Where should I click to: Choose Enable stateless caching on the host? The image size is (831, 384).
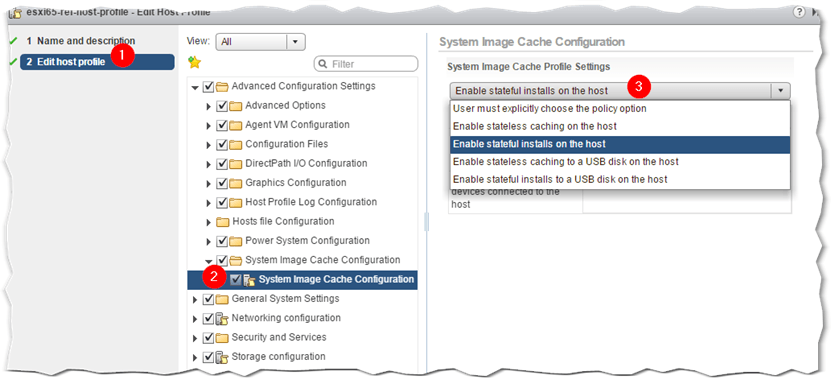click(620, 127)
